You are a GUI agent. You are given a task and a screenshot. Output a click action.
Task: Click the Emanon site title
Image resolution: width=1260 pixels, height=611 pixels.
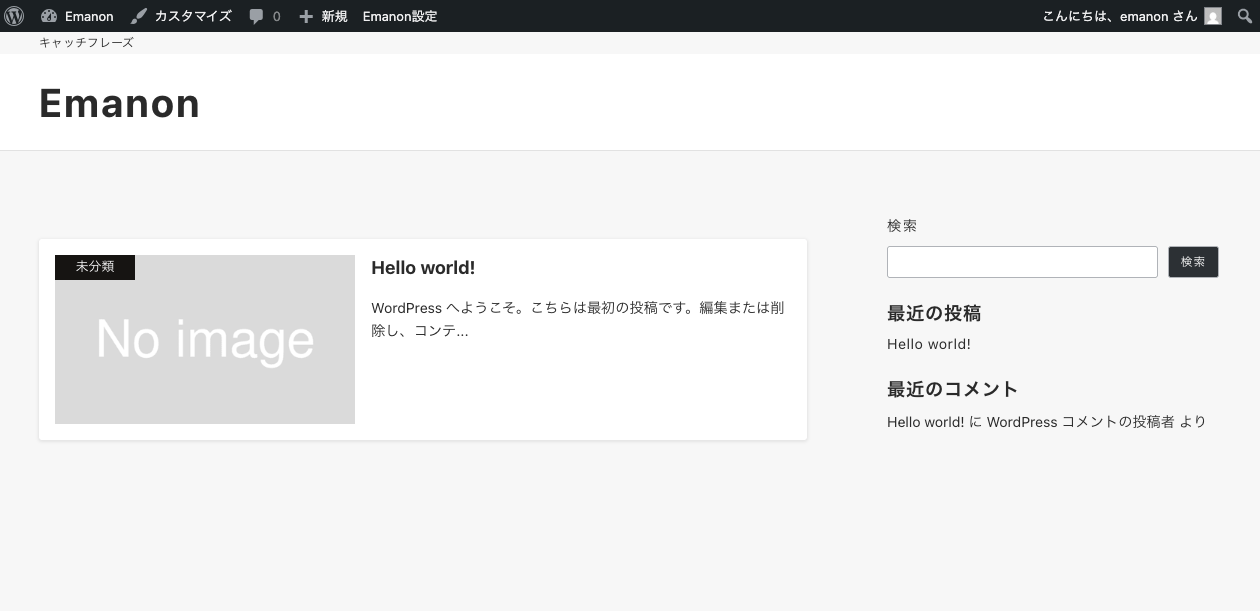click(x=119, y=104)
